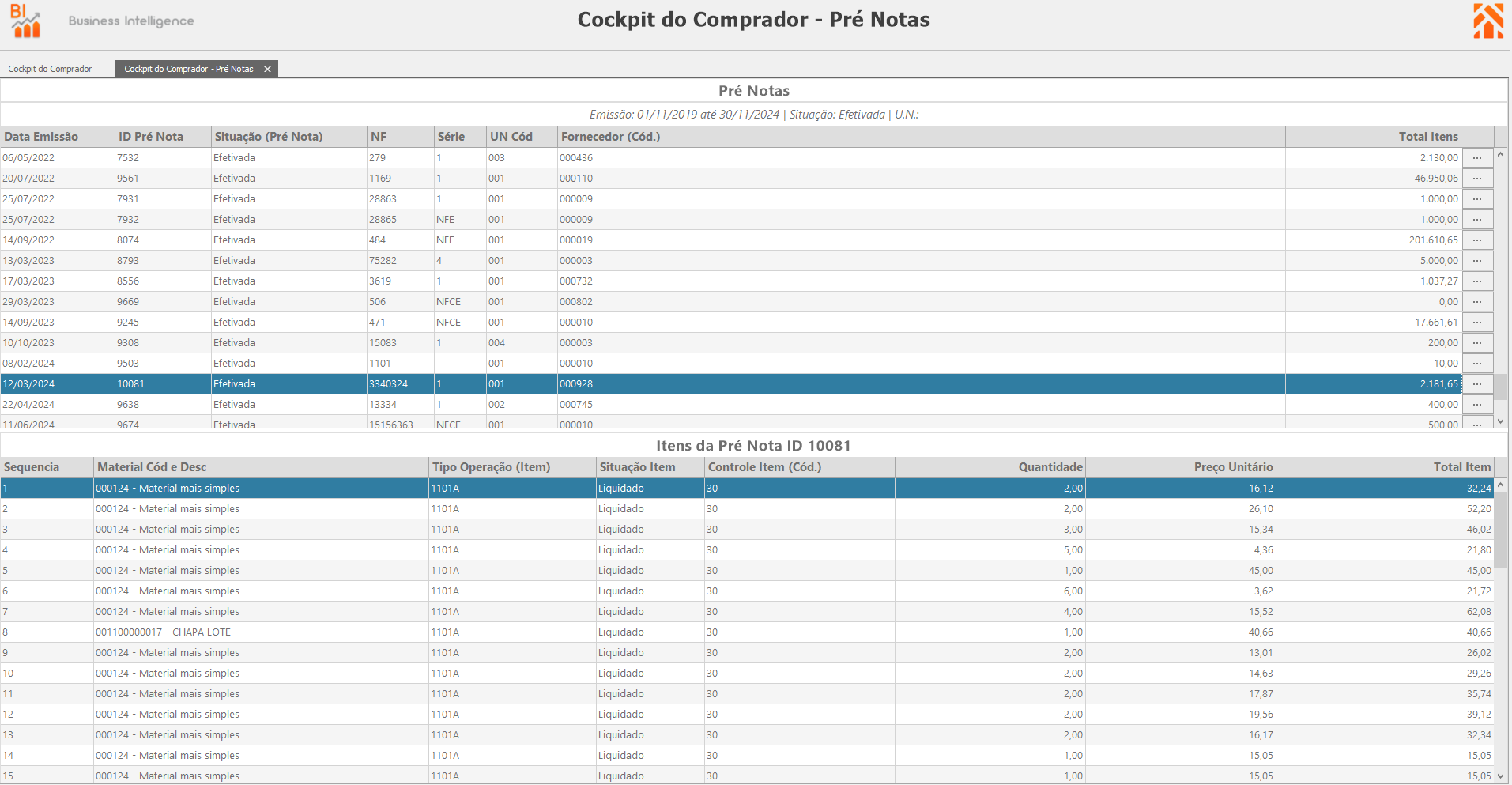Click the item total 39,12
1512x785 pixels.
pyautogui.click(x=1479, y=715)
